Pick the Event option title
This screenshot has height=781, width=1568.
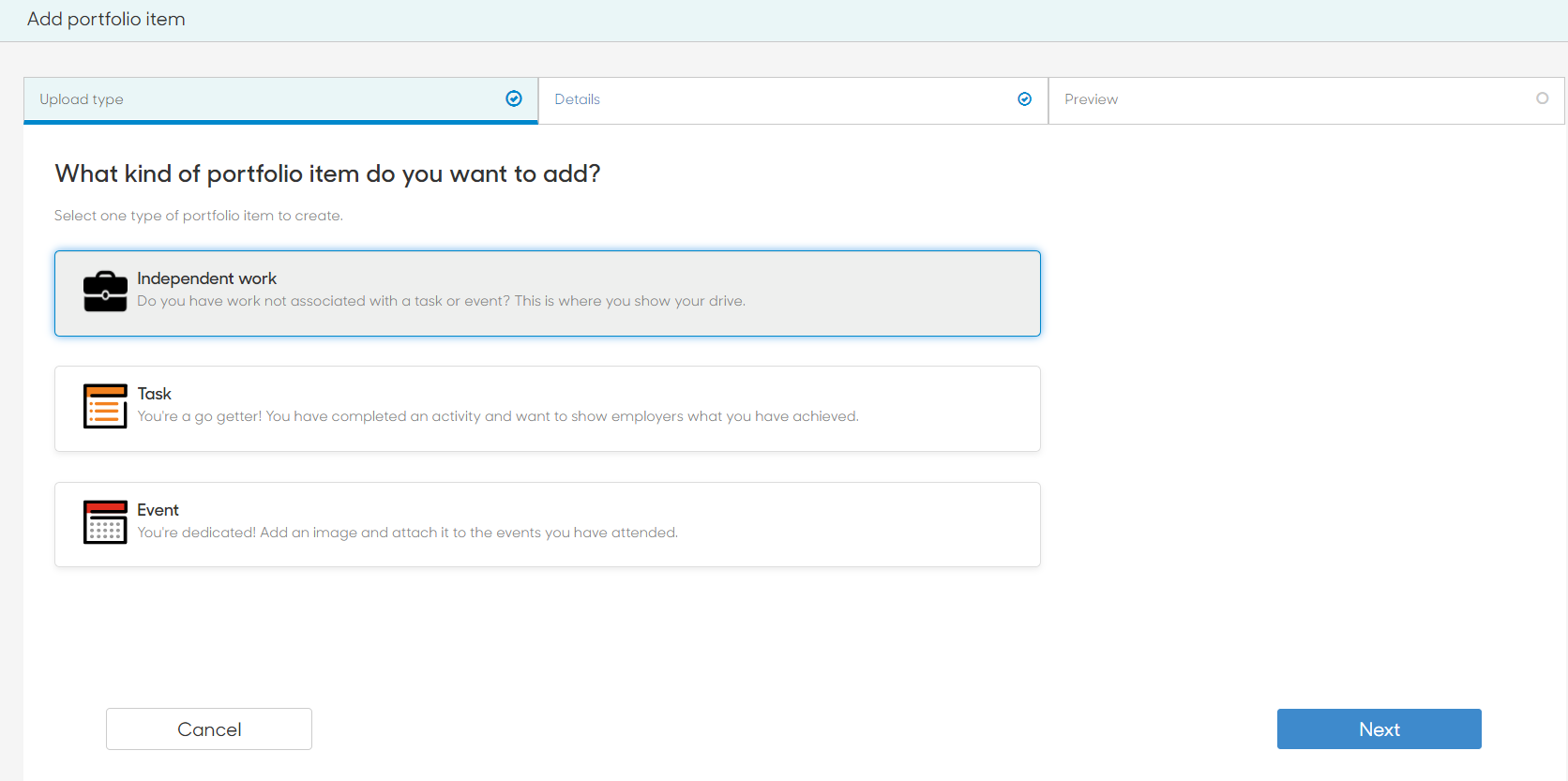pos(158,510)
